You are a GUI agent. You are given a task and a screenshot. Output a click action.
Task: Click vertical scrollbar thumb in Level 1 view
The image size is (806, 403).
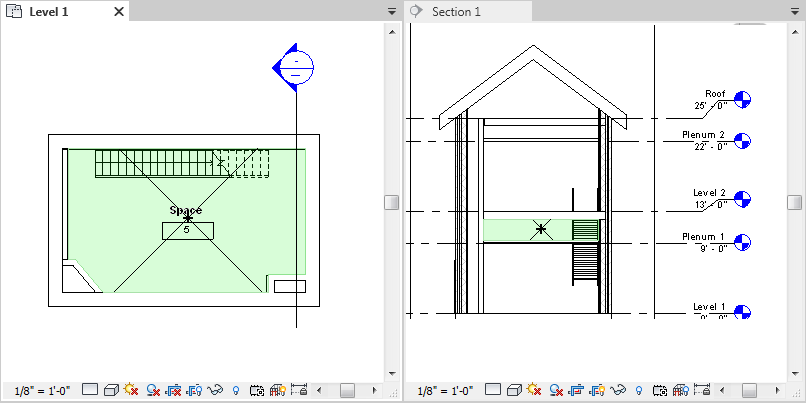pos(392,202)
